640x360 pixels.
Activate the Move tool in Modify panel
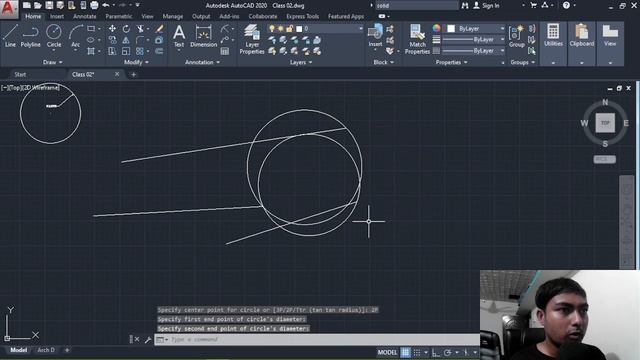click(x=112, y=29)
